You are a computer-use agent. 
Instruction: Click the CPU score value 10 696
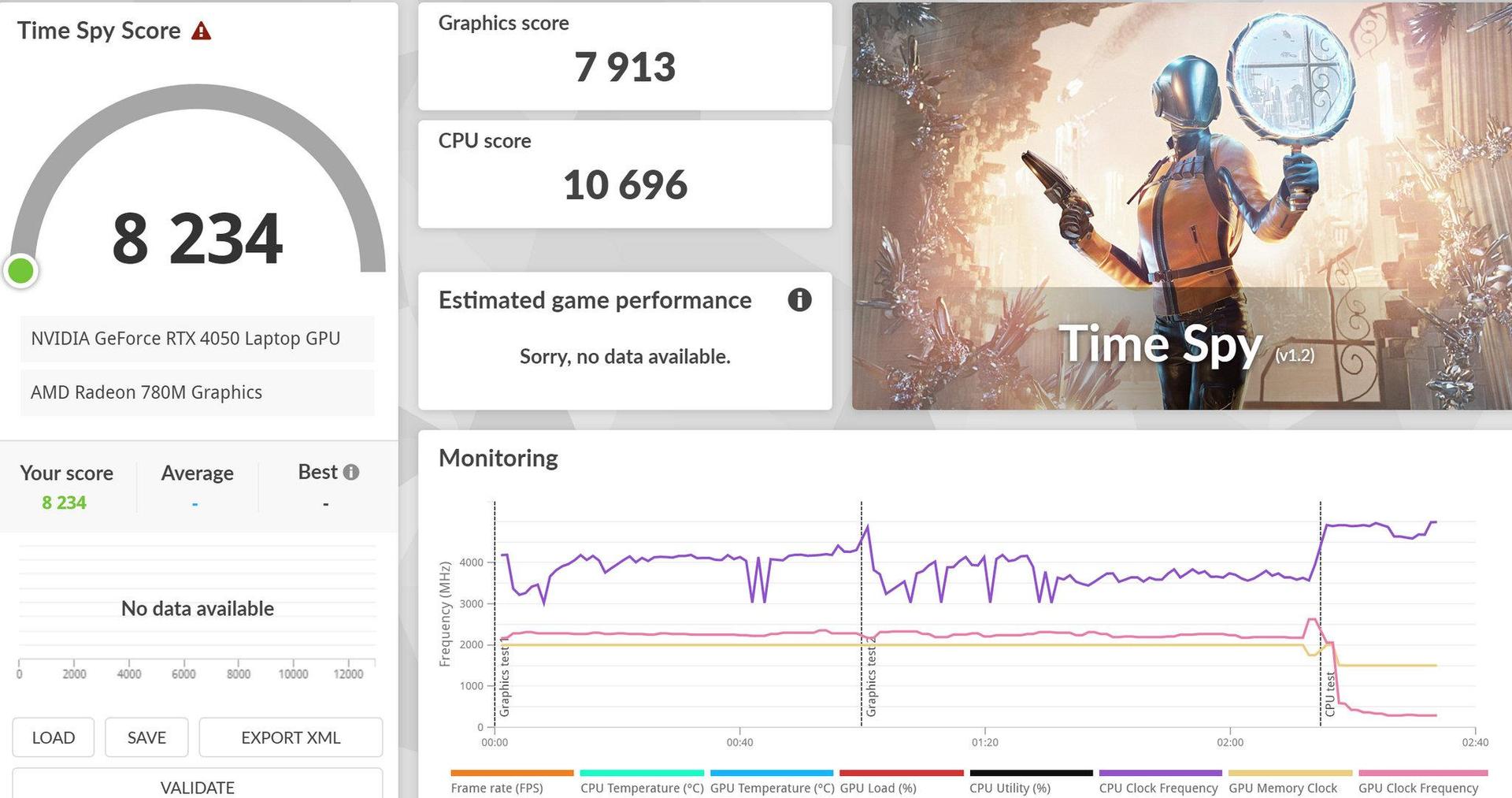(624, 185)
